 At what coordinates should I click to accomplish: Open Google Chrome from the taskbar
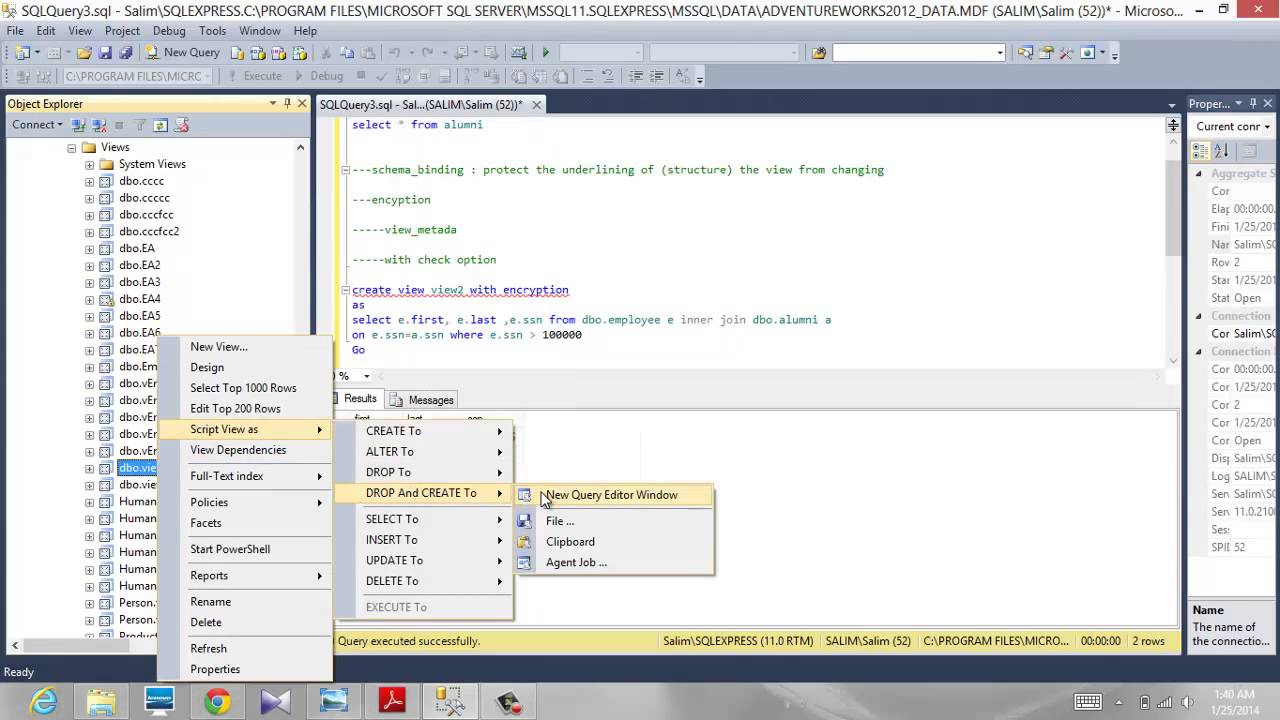point(217,701)
